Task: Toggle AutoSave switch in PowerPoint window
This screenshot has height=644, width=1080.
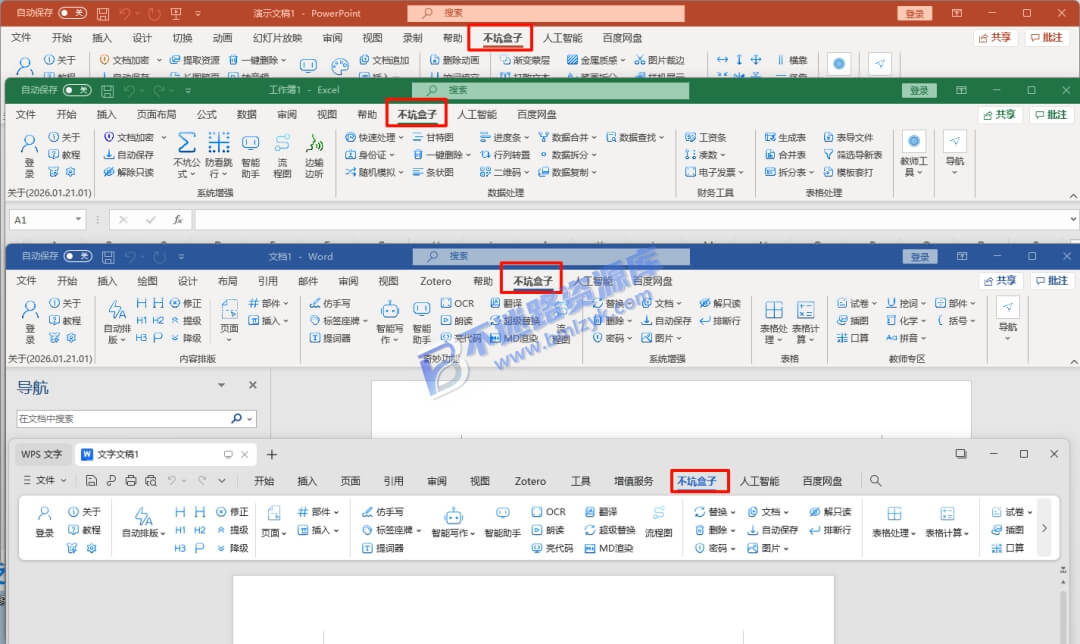Action: (72, 12)
